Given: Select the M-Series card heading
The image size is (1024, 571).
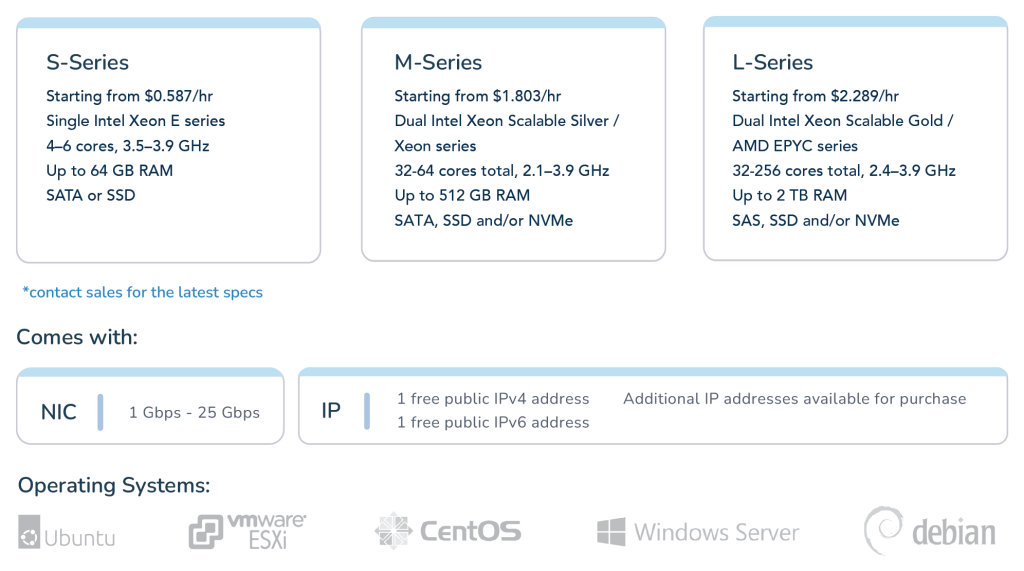Looking at the screenshot, I should 438,62.
